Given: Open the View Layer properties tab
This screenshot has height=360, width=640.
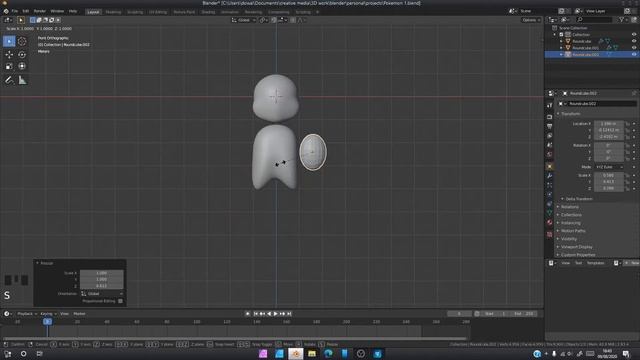Looking at the screenshot, I should pos(549,136).
